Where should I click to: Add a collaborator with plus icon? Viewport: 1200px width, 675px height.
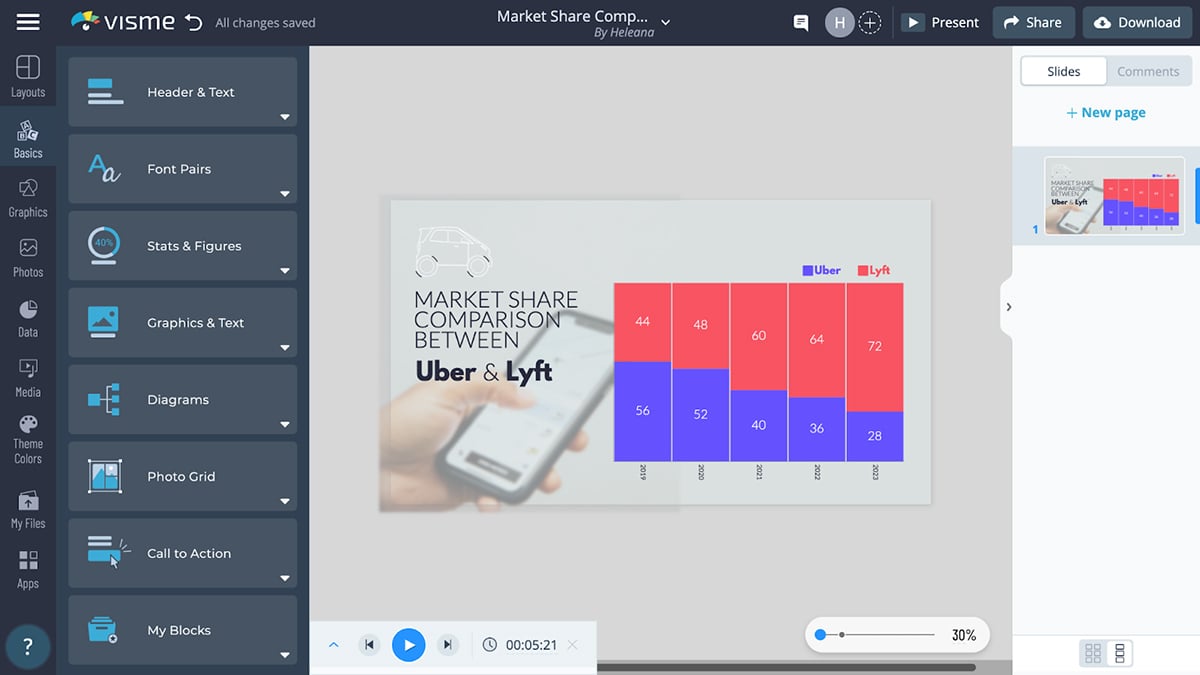coord(870,22)
